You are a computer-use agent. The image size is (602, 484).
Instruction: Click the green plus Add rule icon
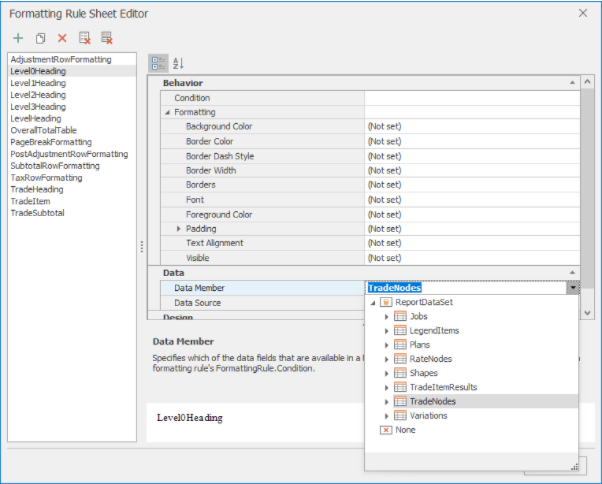19,38
